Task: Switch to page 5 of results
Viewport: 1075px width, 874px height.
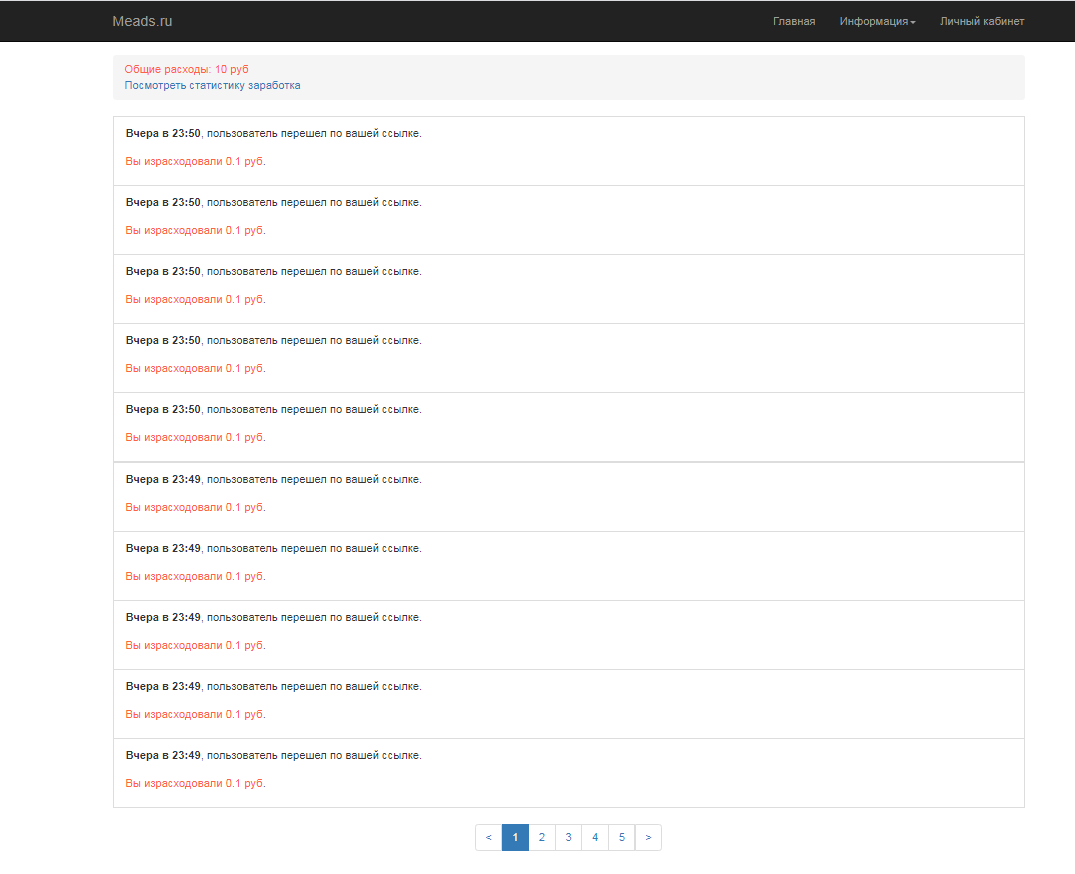Action: (x=621, y=837)
